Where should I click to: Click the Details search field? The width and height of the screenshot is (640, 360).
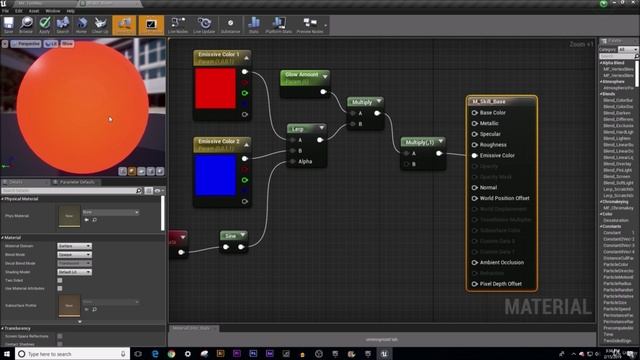click(69, 191)
